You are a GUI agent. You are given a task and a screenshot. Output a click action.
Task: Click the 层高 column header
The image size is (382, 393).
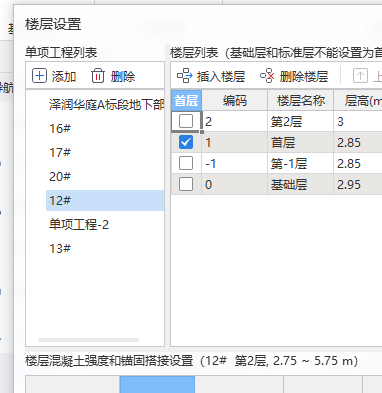click(358, 100)
